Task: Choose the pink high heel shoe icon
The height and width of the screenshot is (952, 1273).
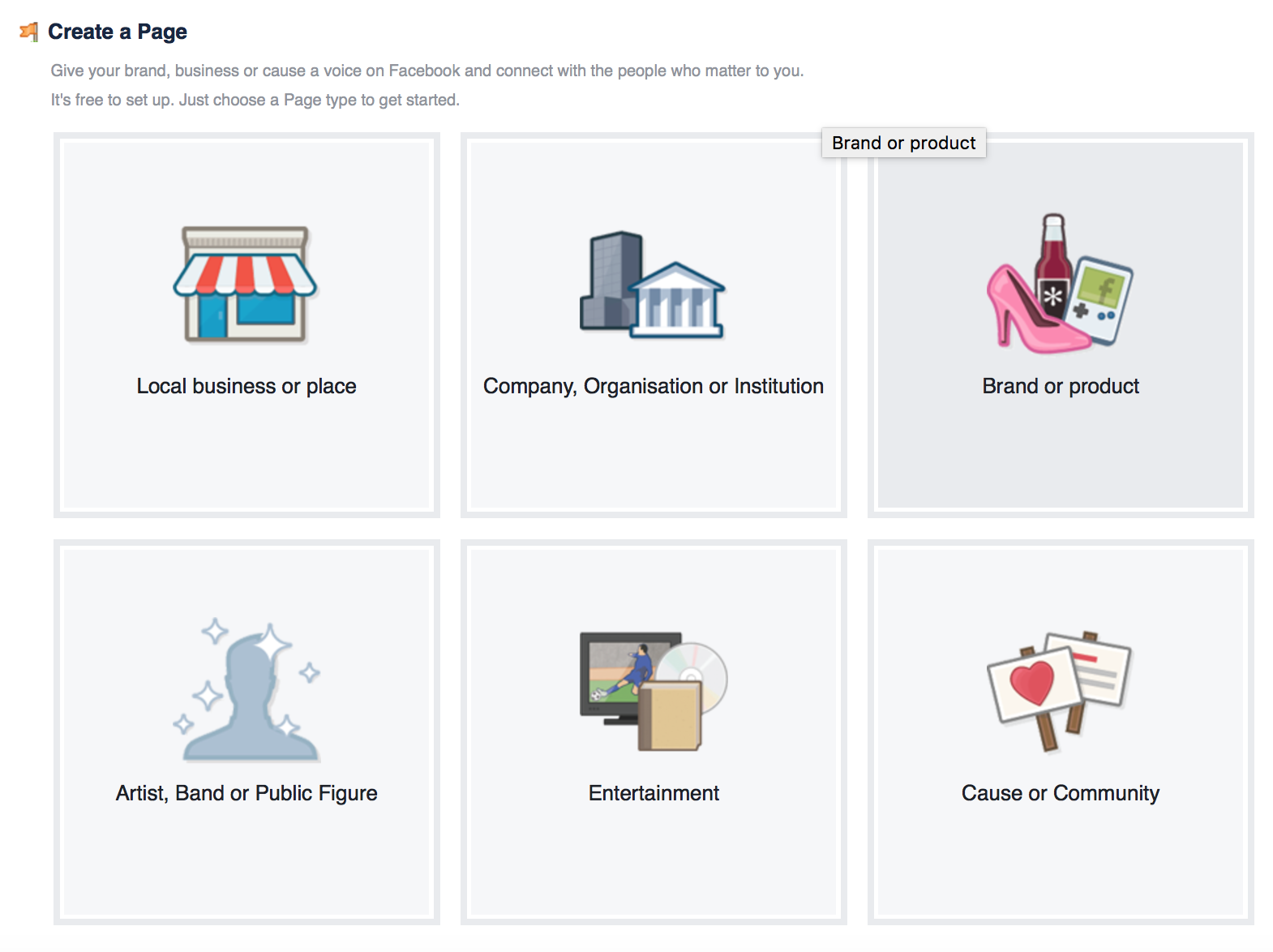Action: tap(1034, 310)
